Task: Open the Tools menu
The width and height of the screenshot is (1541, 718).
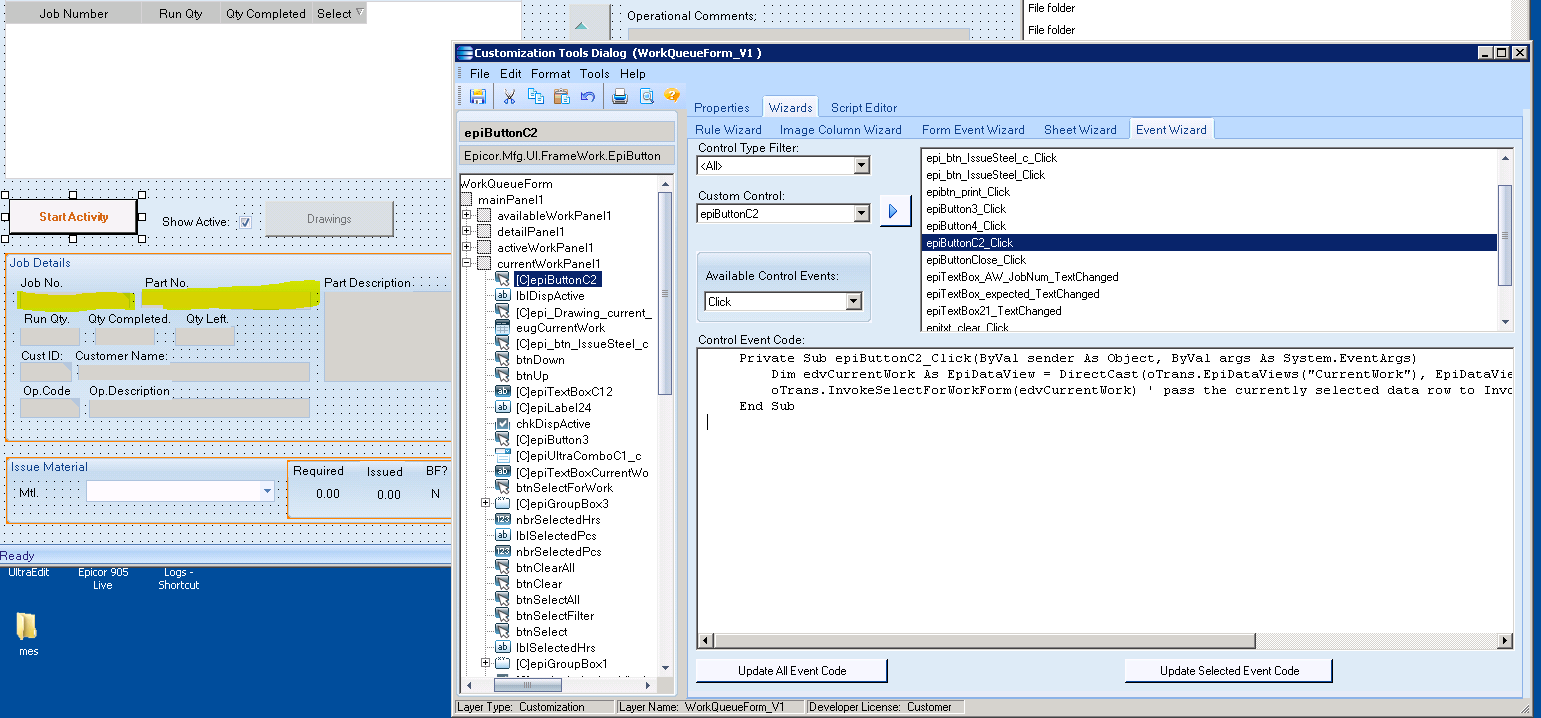Action: [x=594, y=74]
